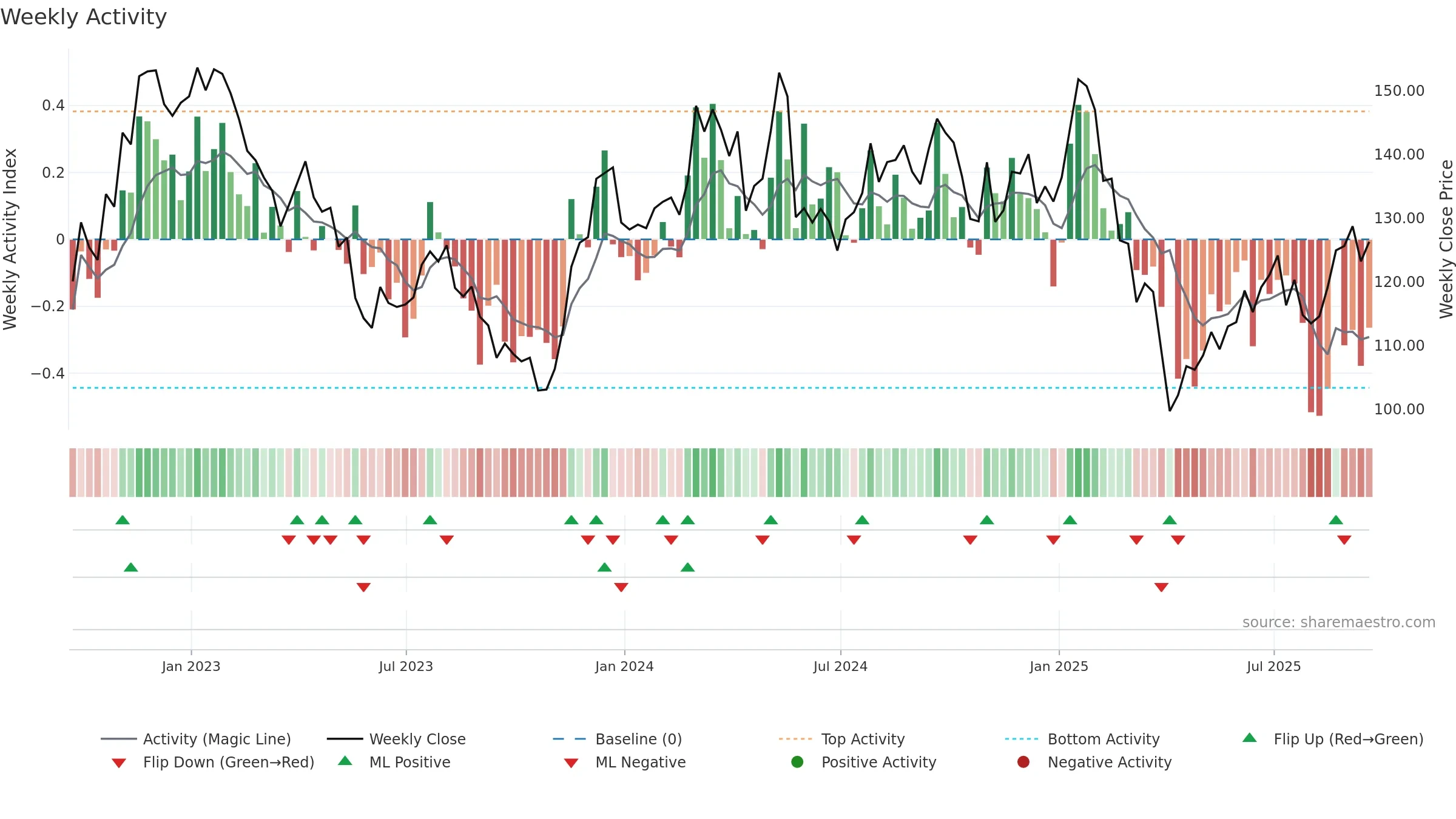The height and width of the screenshot is (819, 1456).
Task: Click the 150.00 price tick label
Action: tap(1399, 90)
